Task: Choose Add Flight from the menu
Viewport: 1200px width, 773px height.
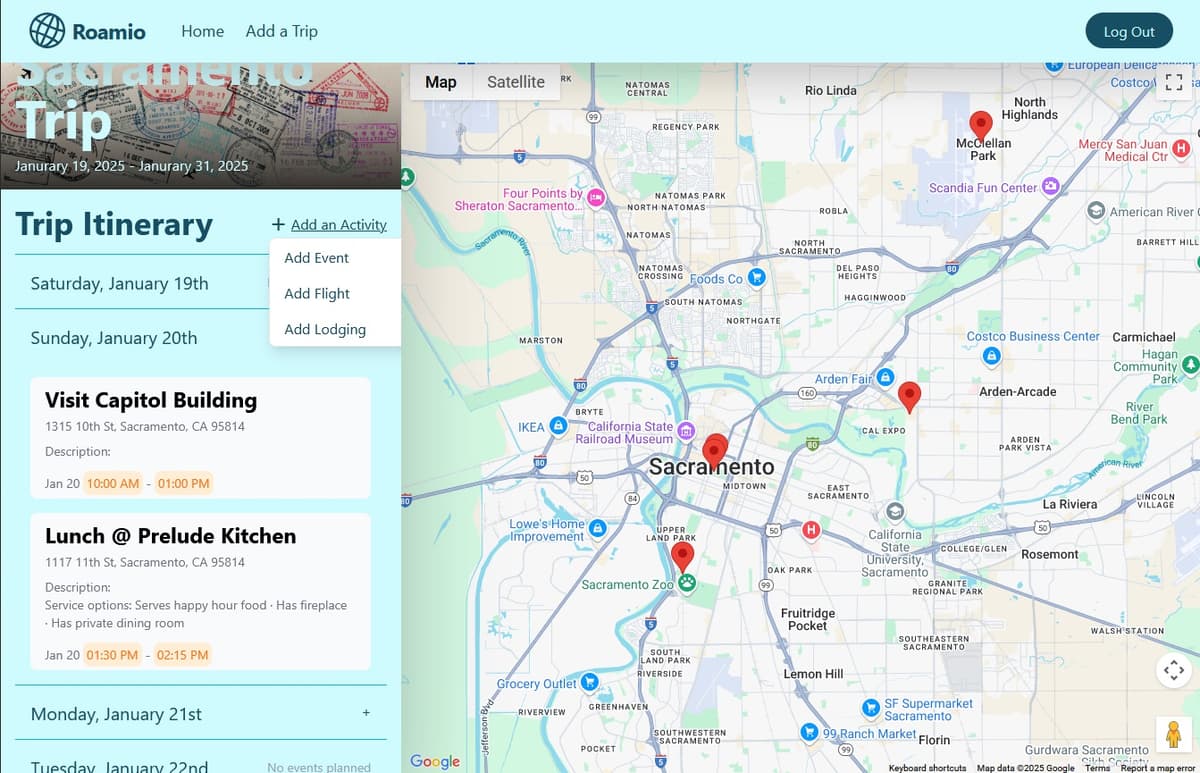Action: 317,294
